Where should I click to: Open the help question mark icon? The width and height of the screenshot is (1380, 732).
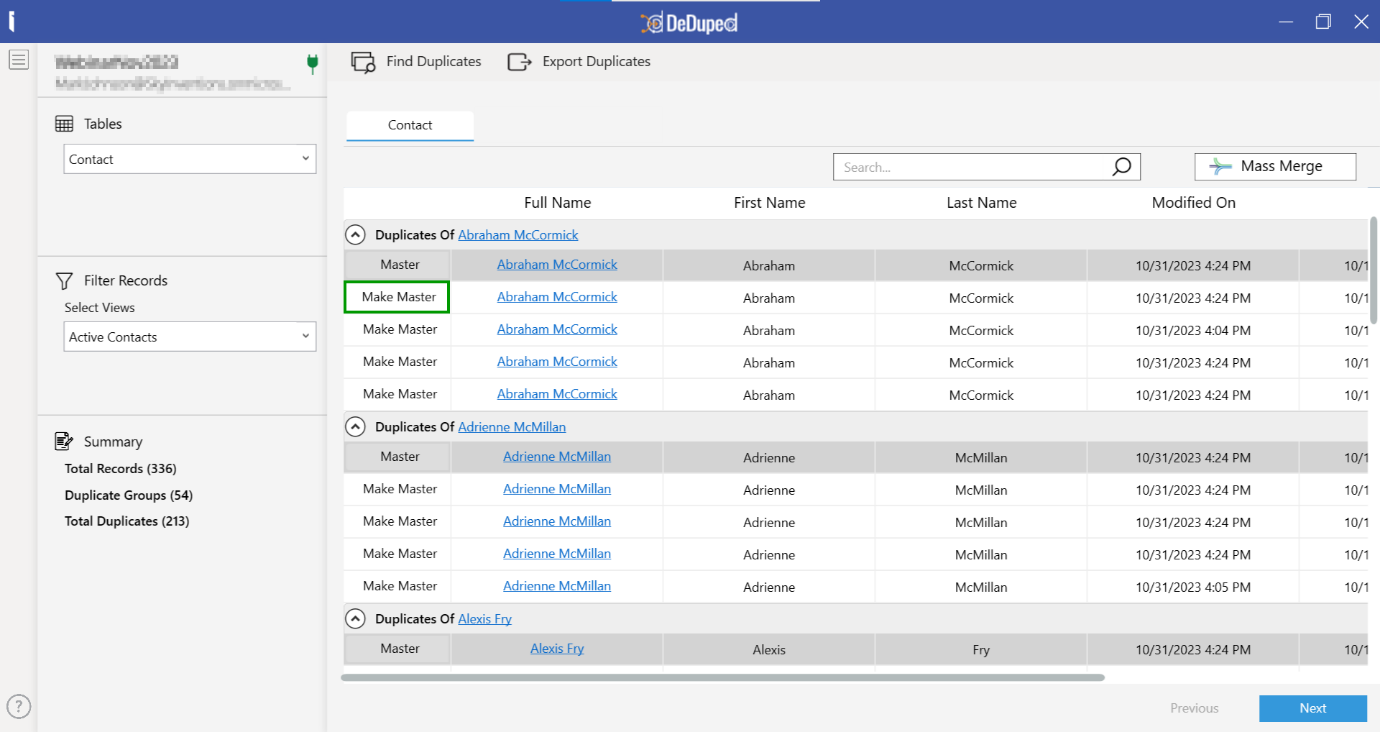pyautogui.click(x=18, y=706)
